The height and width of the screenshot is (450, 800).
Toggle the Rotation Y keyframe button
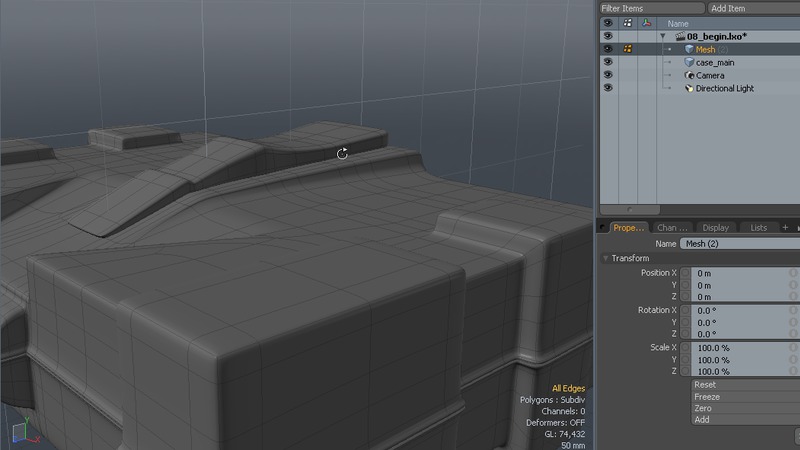pyautogui.click(x=686, y=322)
